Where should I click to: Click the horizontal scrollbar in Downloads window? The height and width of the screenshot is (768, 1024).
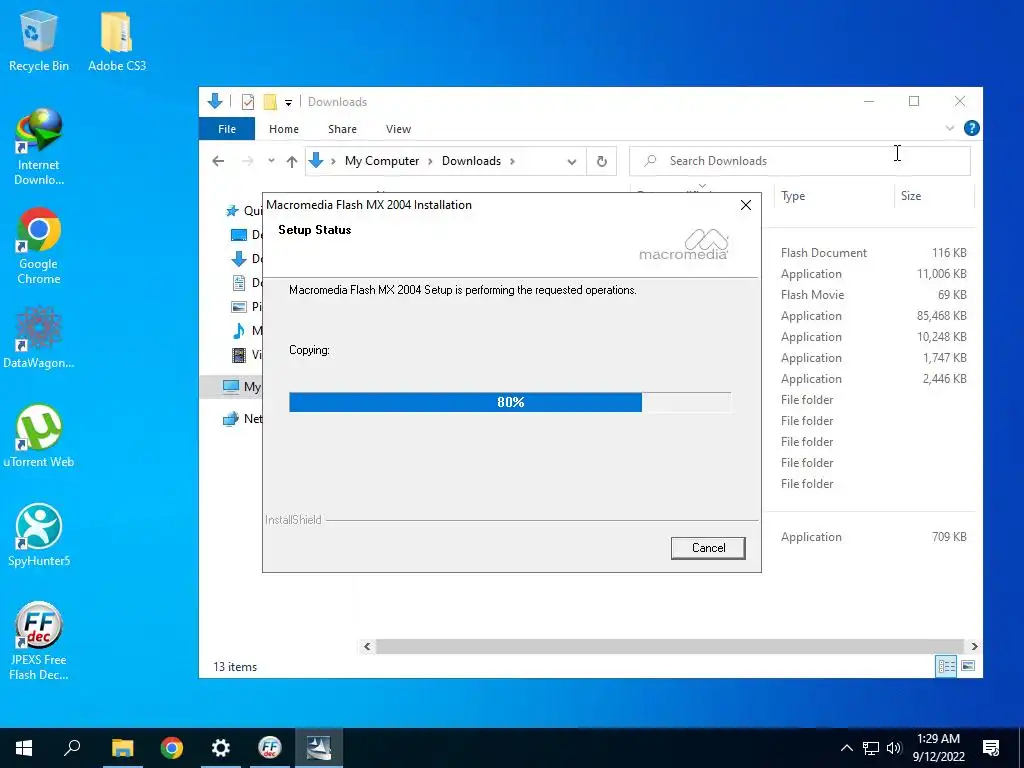(x=670, y=647)
